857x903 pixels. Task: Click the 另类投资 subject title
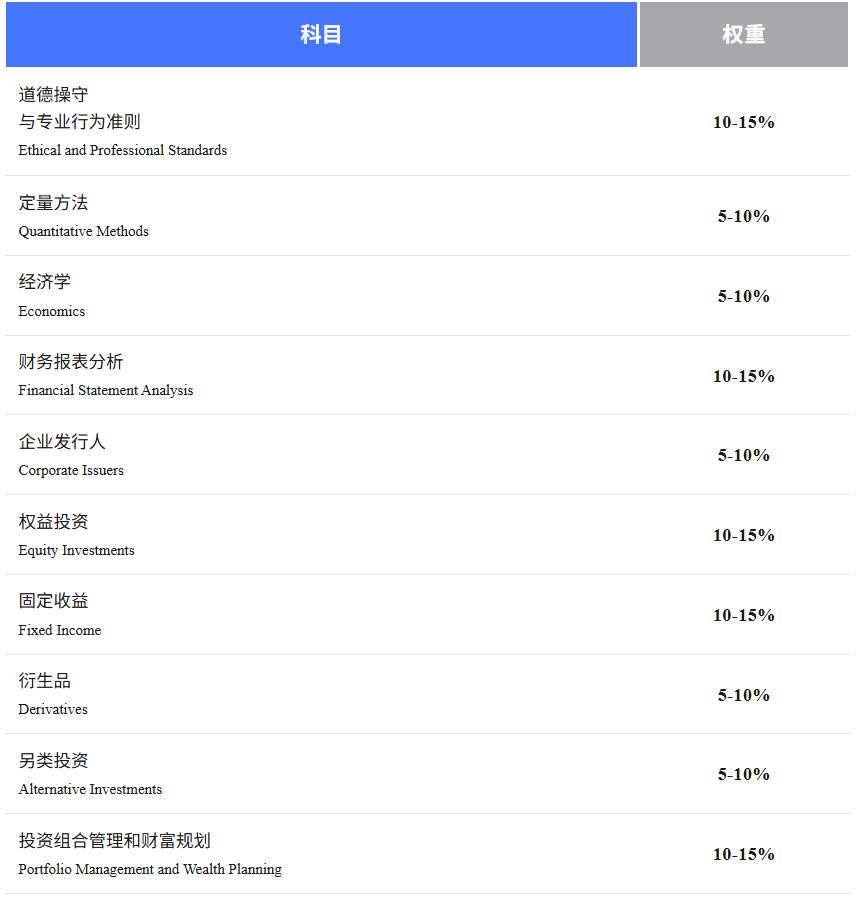coord(53,761)
